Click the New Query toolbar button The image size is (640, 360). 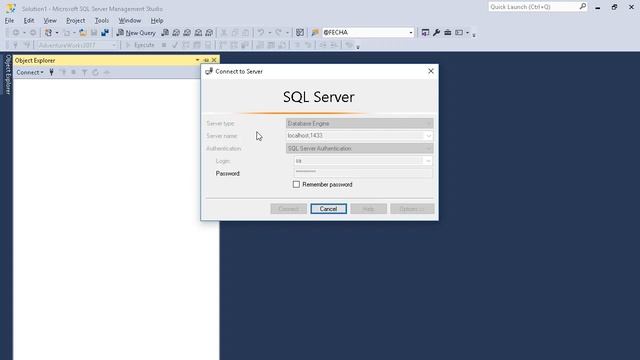pyautogui.click(x=136, y=33)
